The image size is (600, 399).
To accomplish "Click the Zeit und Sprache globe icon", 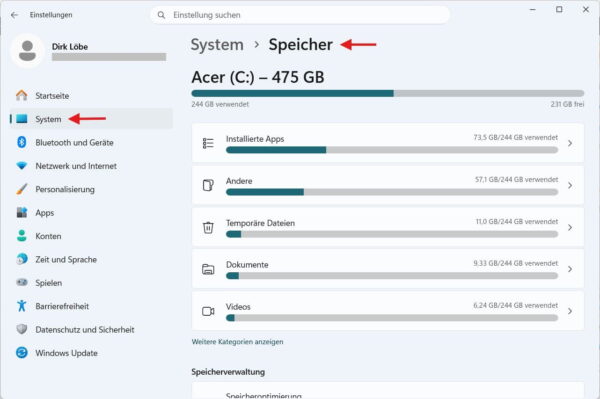I will [x=22, y=259].
